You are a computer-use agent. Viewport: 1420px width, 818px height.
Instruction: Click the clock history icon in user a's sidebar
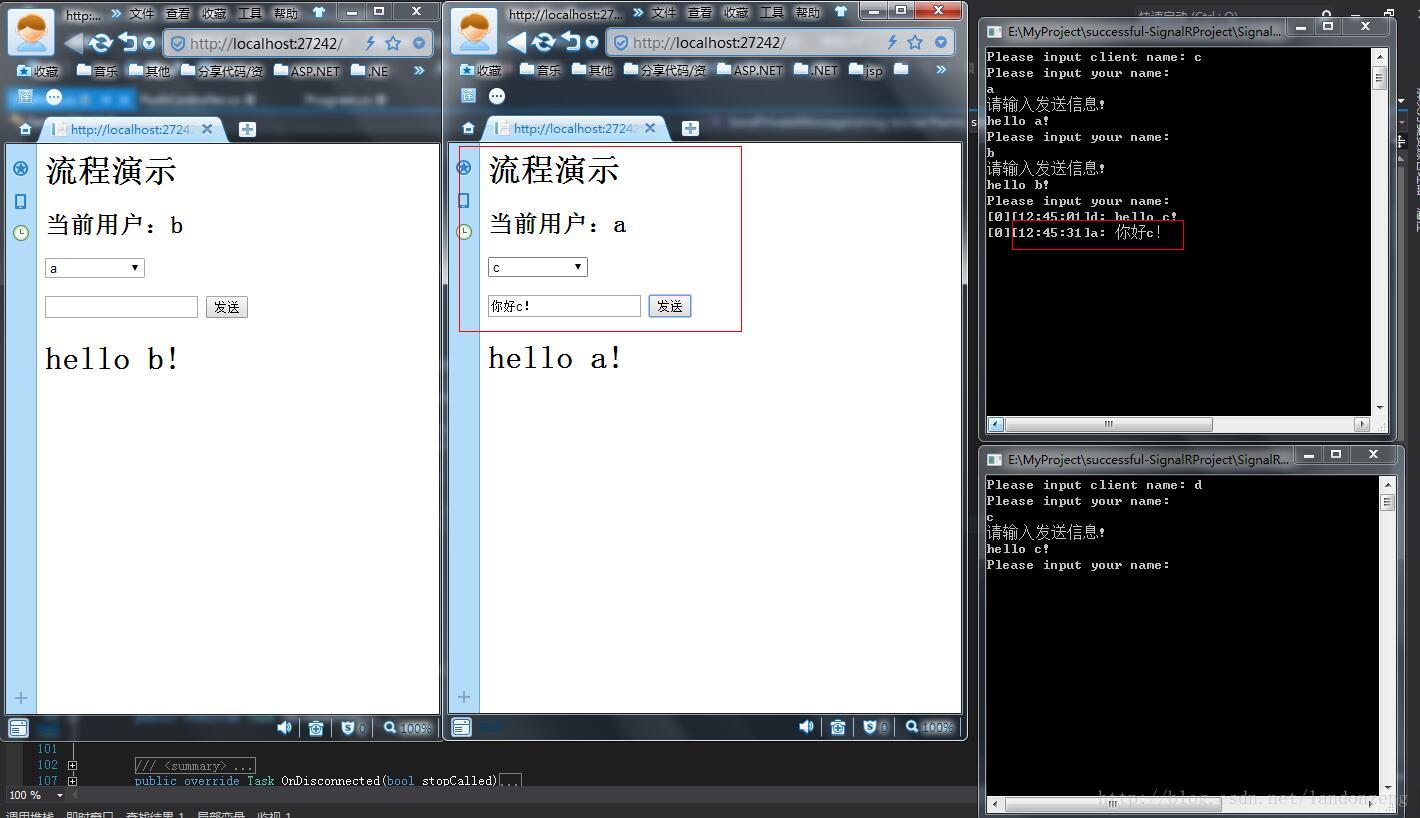click(x=464, y=232)
